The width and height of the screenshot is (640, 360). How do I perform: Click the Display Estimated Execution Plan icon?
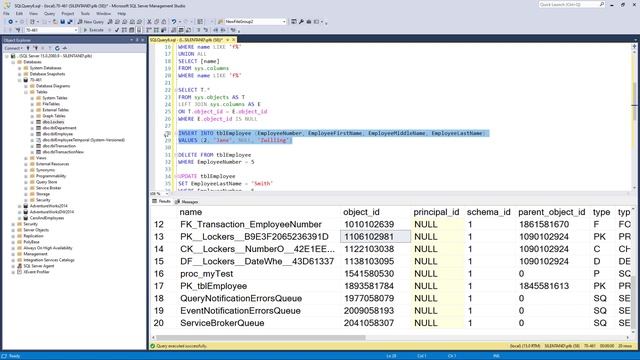coord(124,30)
